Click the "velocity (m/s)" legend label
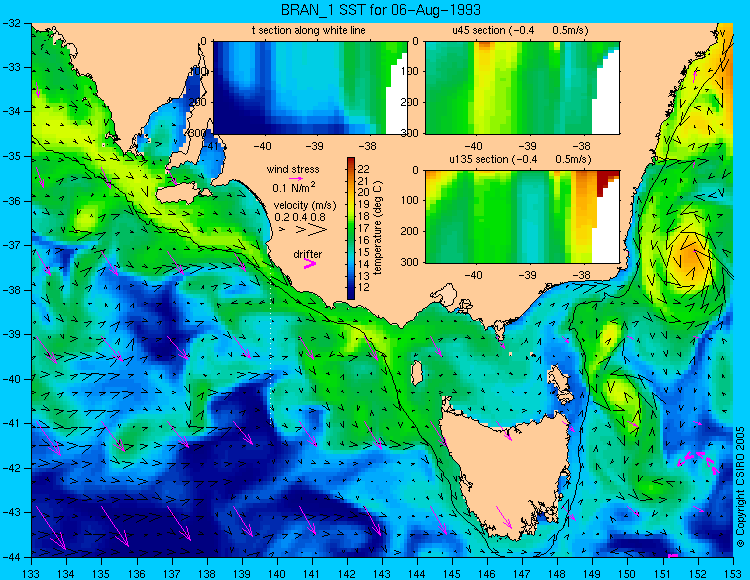Viewport: 750px width, 580px height. (305, 205)
